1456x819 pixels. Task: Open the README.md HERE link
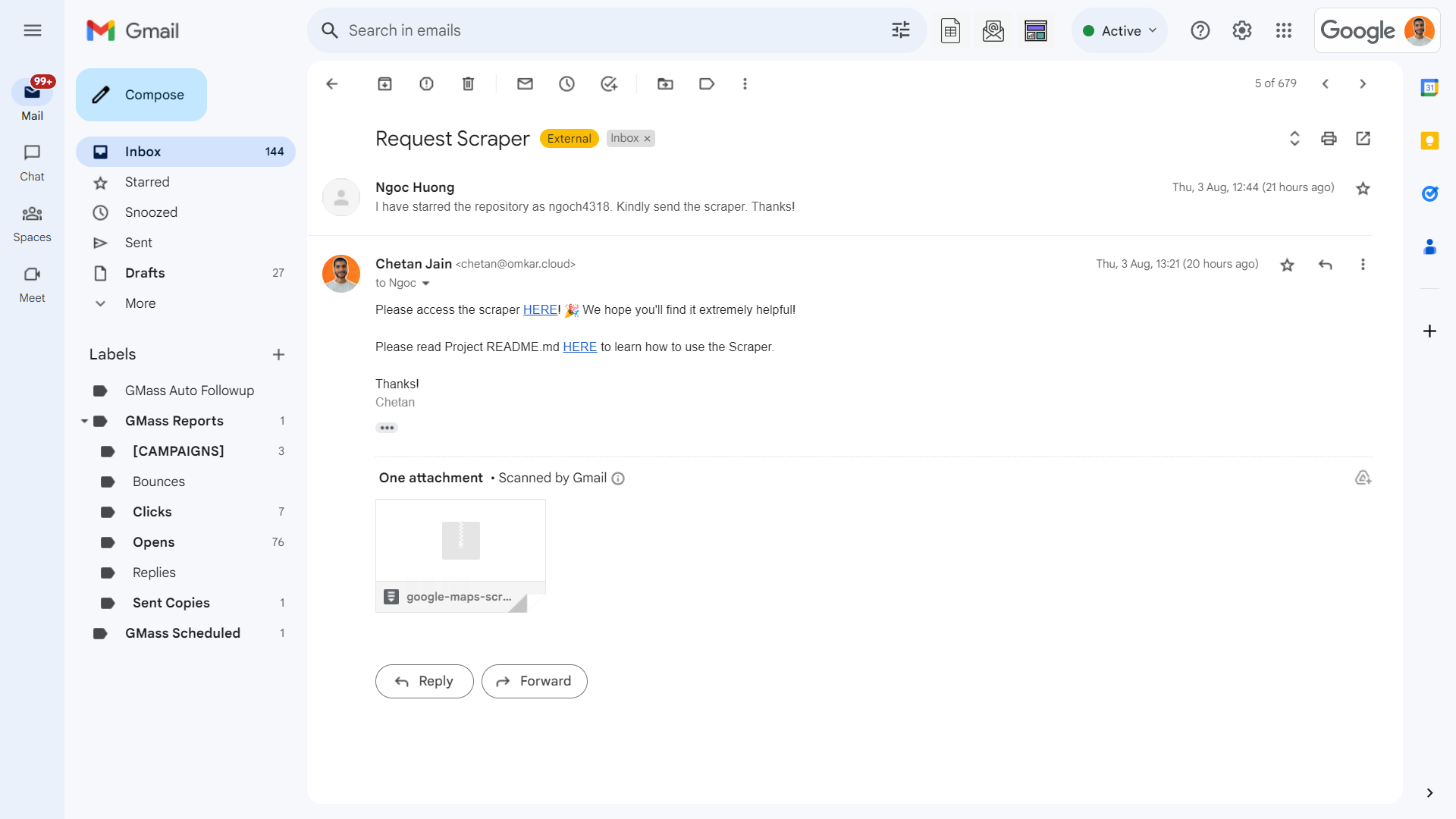click(579, 347)
